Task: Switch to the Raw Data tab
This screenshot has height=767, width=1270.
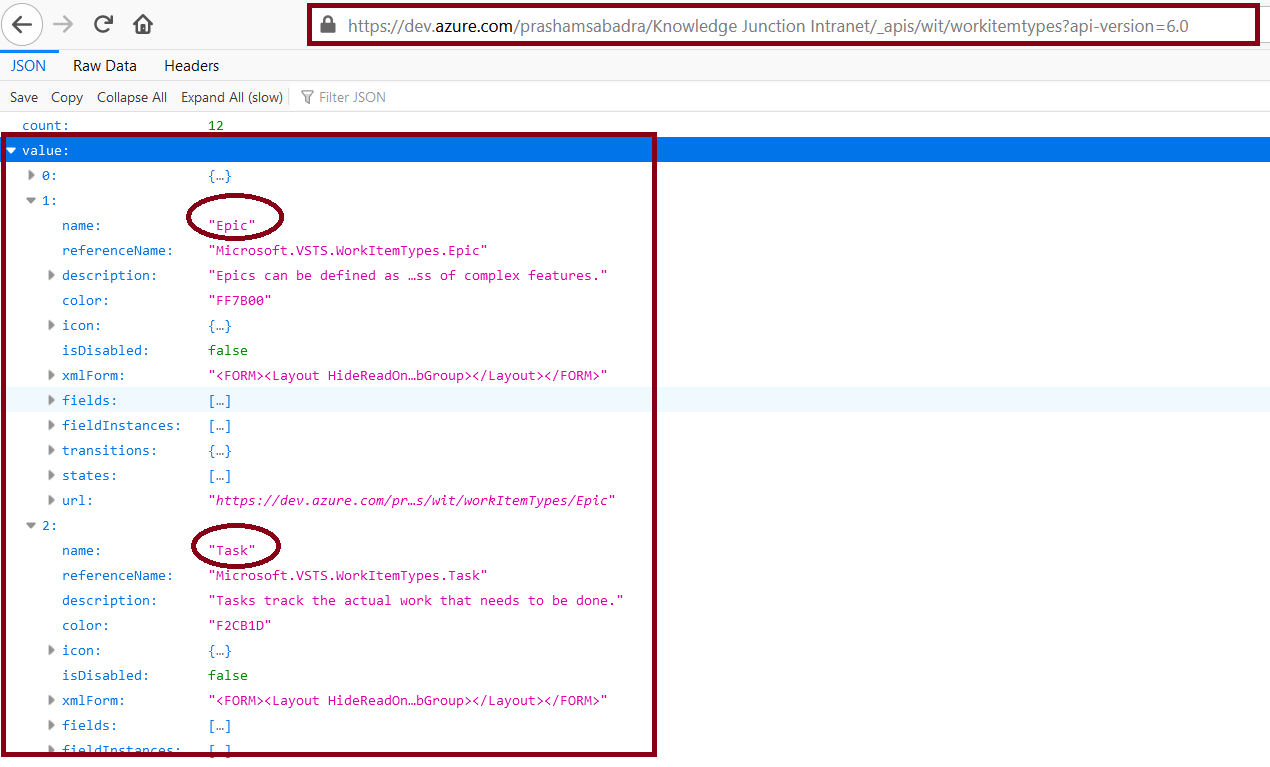Action: pos(105,66)
